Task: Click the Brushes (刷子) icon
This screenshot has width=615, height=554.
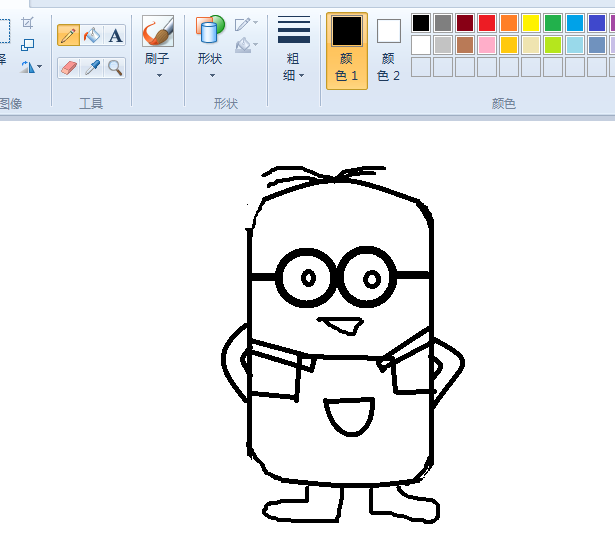Action: pyautogui.click(x=158, y=31)
